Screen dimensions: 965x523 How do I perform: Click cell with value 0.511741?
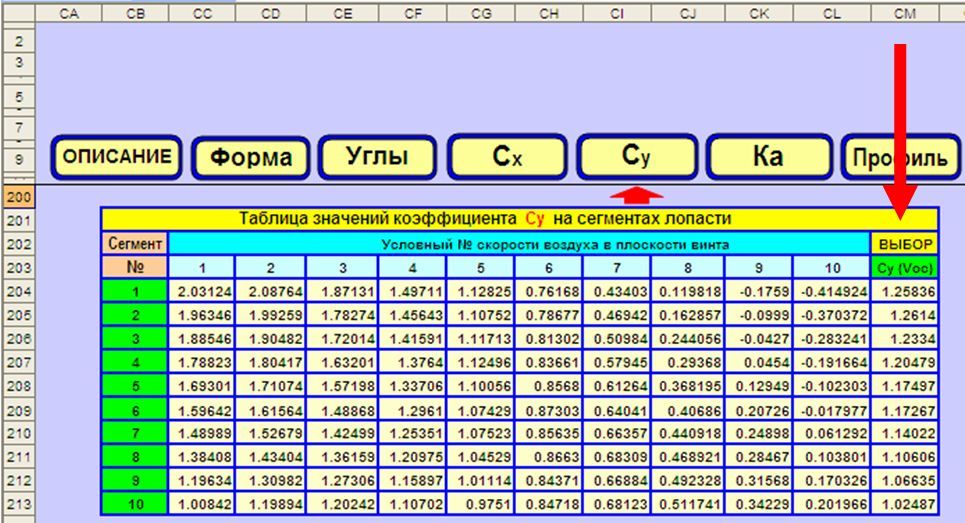coord(688,505)
